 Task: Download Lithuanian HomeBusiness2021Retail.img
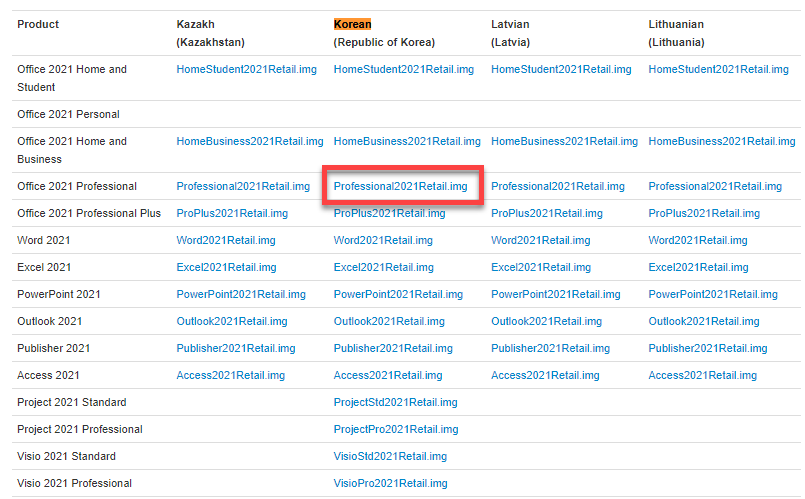pyautogui.click(x=722, y=141)
